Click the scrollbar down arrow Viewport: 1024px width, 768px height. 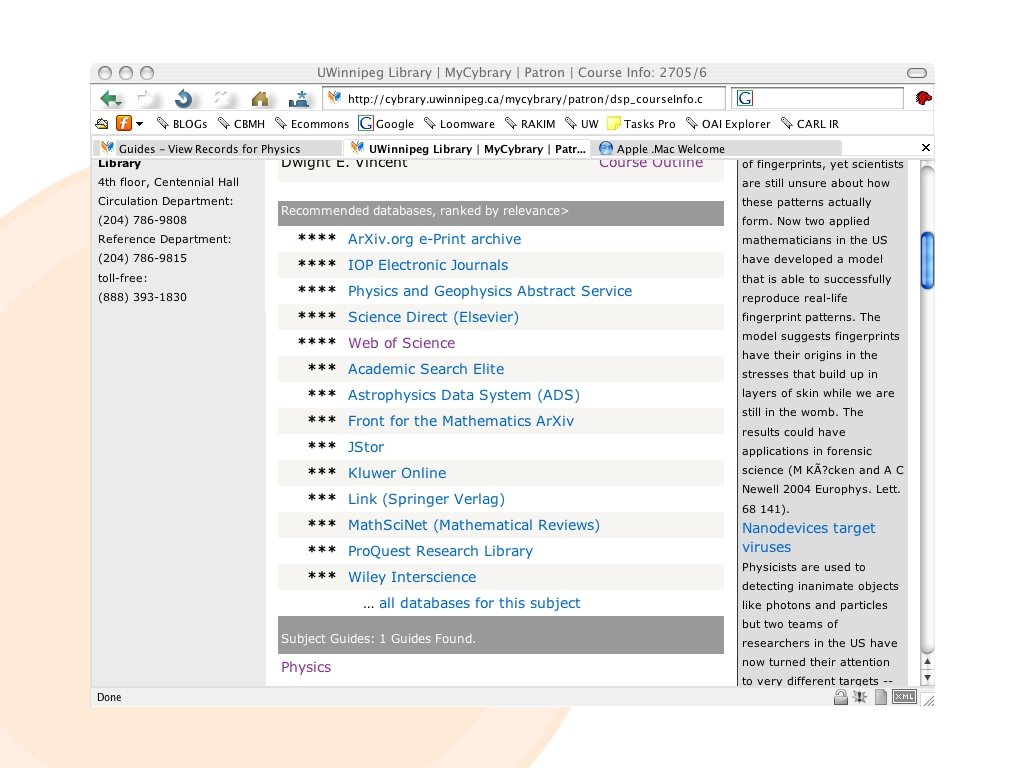pos(927,678)
